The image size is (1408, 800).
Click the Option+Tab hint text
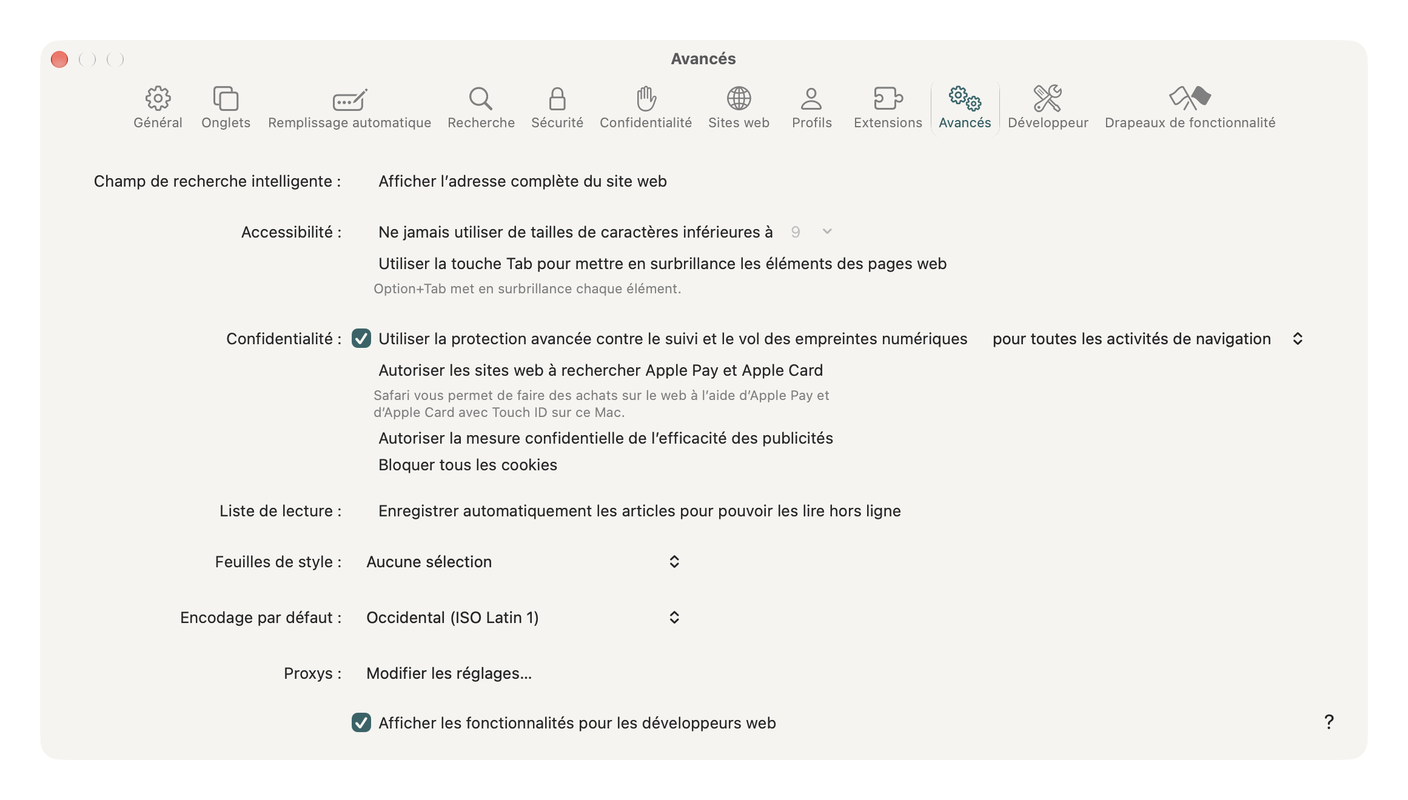tap(527, 289)
